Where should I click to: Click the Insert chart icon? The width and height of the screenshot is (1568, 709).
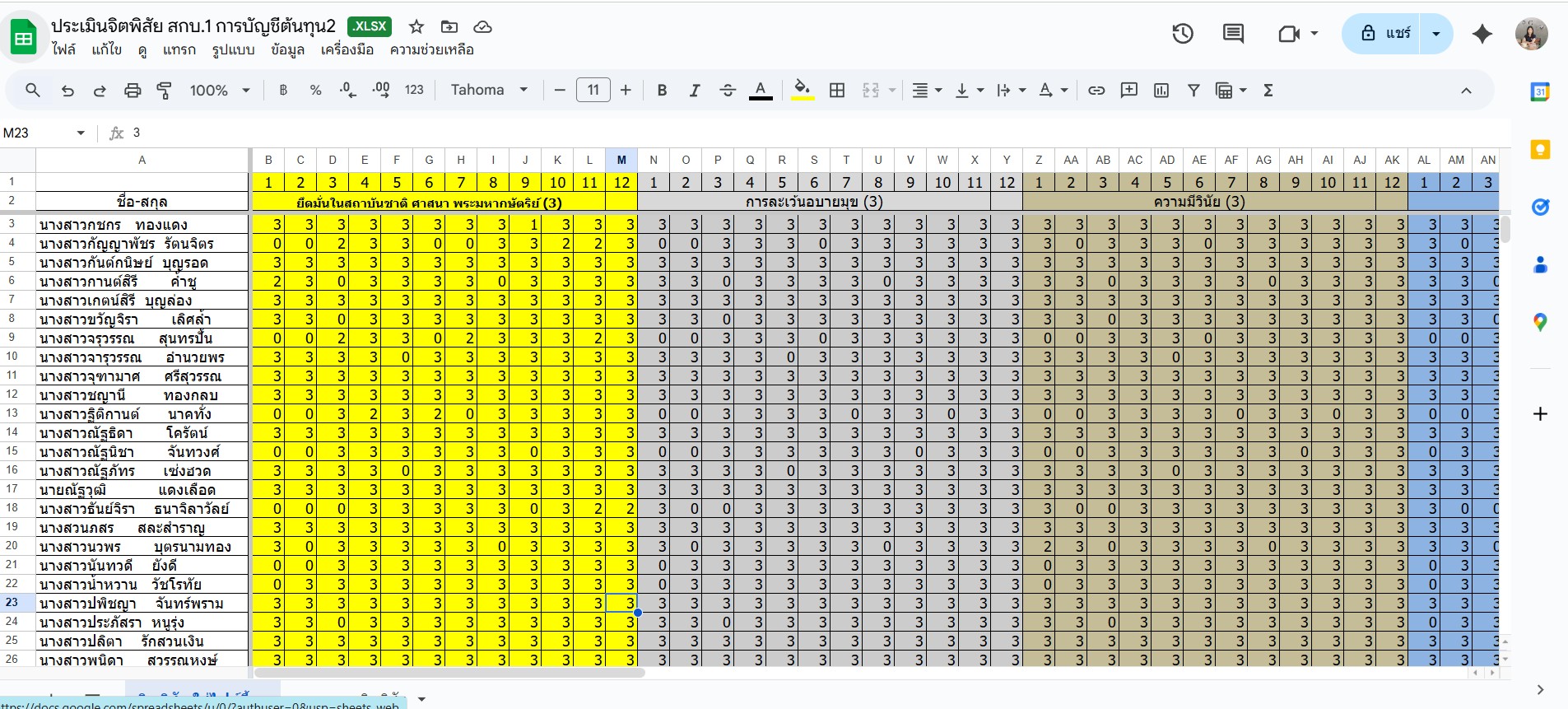pyautogui.click(x=1161, y=91)
